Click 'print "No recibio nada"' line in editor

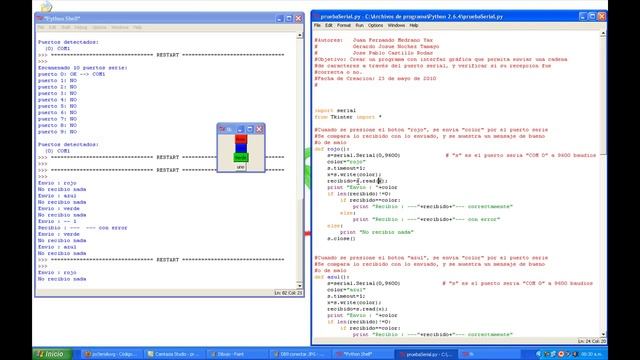click(x=376, y=232)
